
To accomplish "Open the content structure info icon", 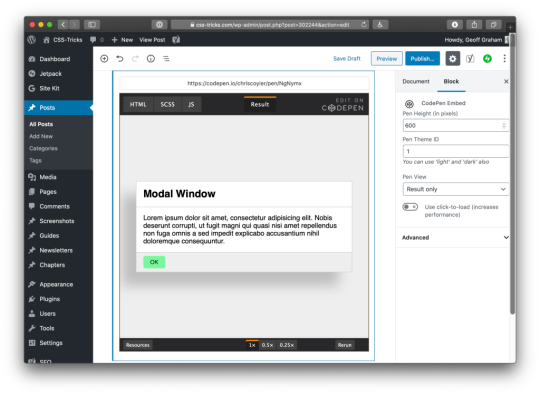I will pos(151,59).
